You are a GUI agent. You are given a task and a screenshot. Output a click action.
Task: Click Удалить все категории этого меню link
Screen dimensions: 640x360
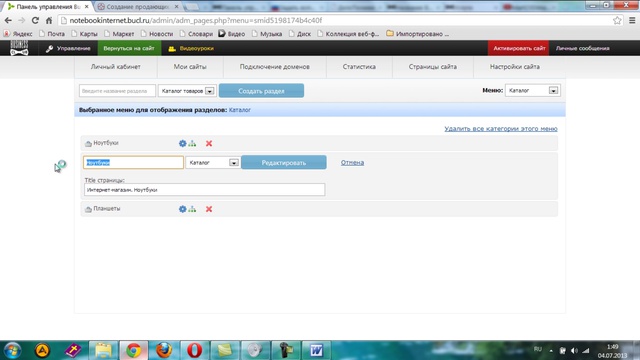[501, 129]
